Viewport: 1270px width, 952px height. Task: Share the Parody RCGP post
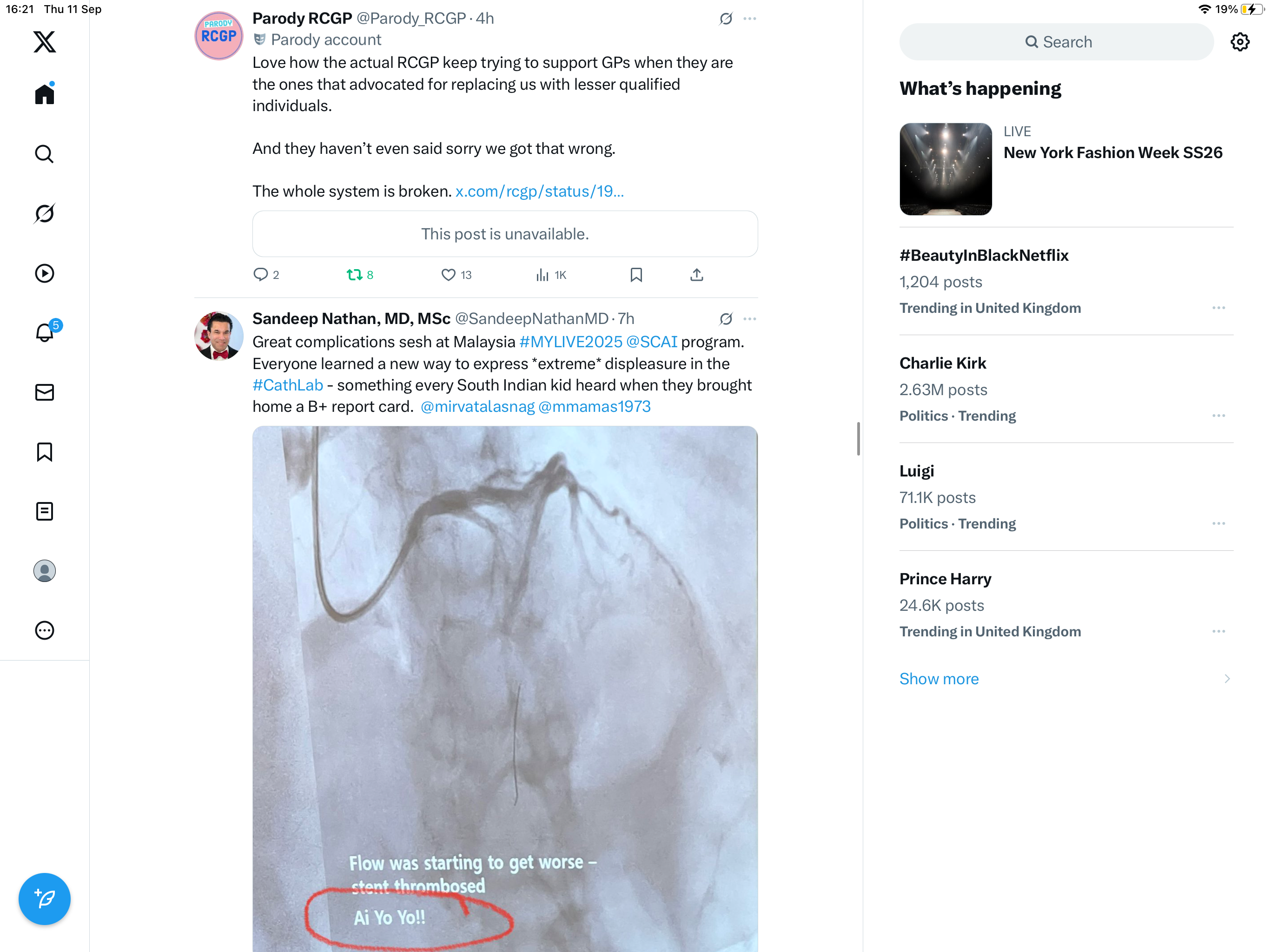[696, 275]
